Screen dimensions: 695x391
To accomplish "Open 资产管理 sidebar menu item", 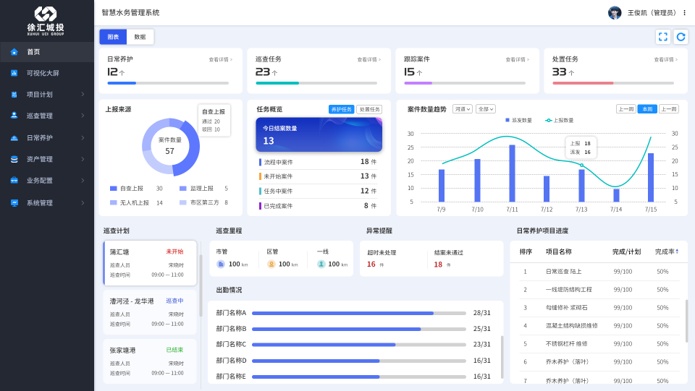I will pos(47,159).
